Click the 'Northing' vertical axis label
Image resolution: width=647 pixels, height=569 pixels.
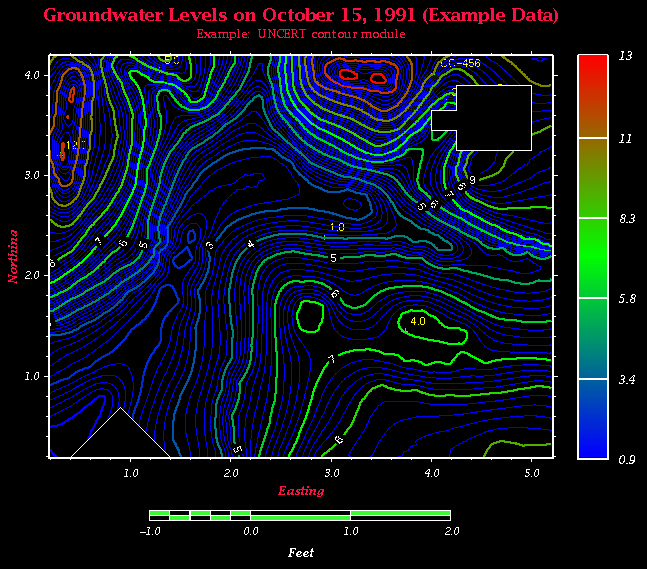point(14,256)
